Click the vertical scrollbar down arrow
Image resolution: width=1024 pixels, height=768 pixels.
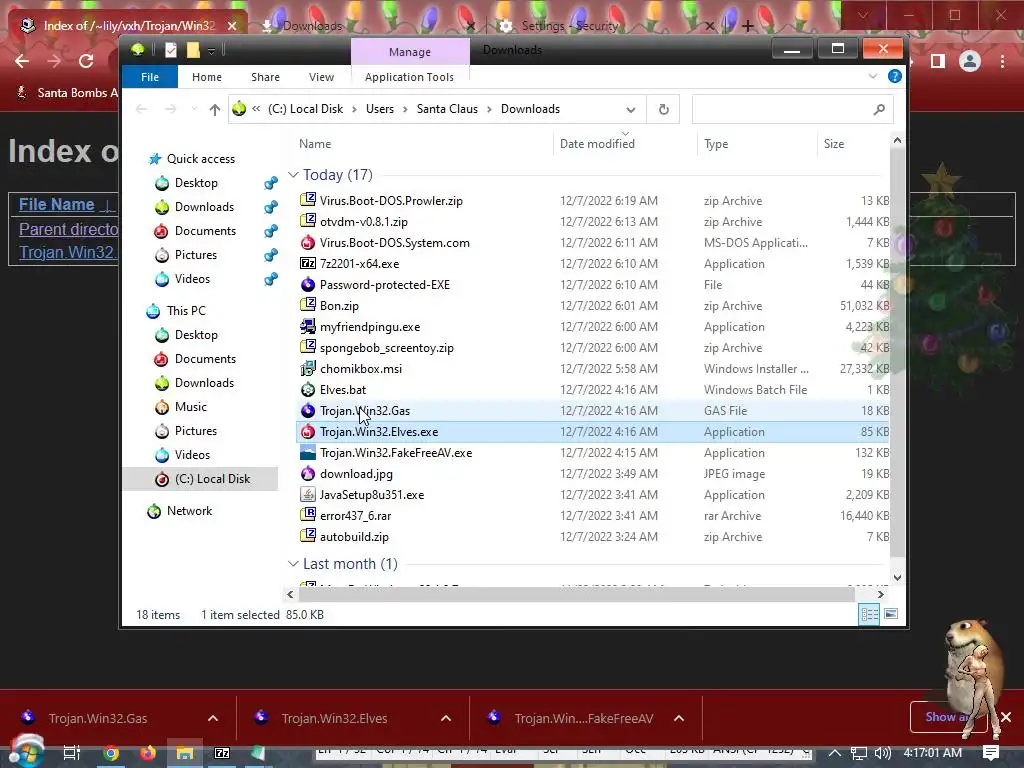(x=897, y=577)
